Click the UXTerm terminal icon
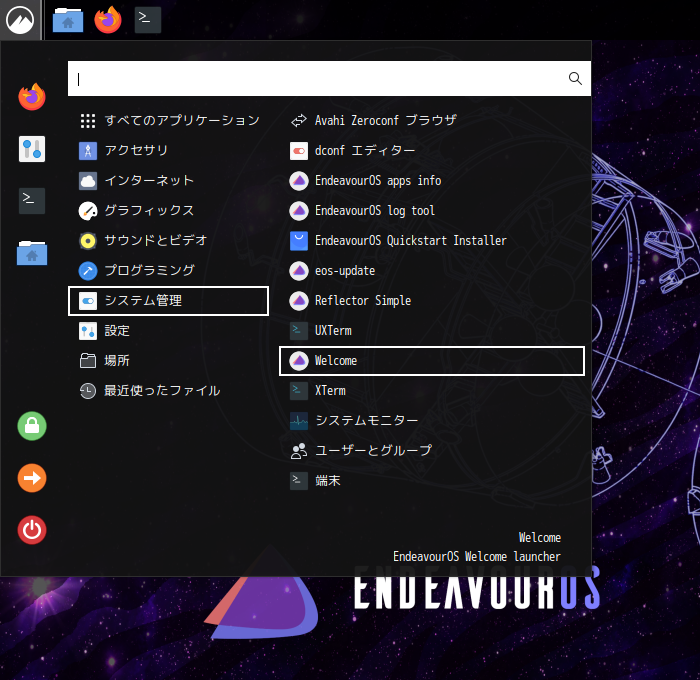Image resolution: width=700 pixels, height=680 pixels. 299,331
